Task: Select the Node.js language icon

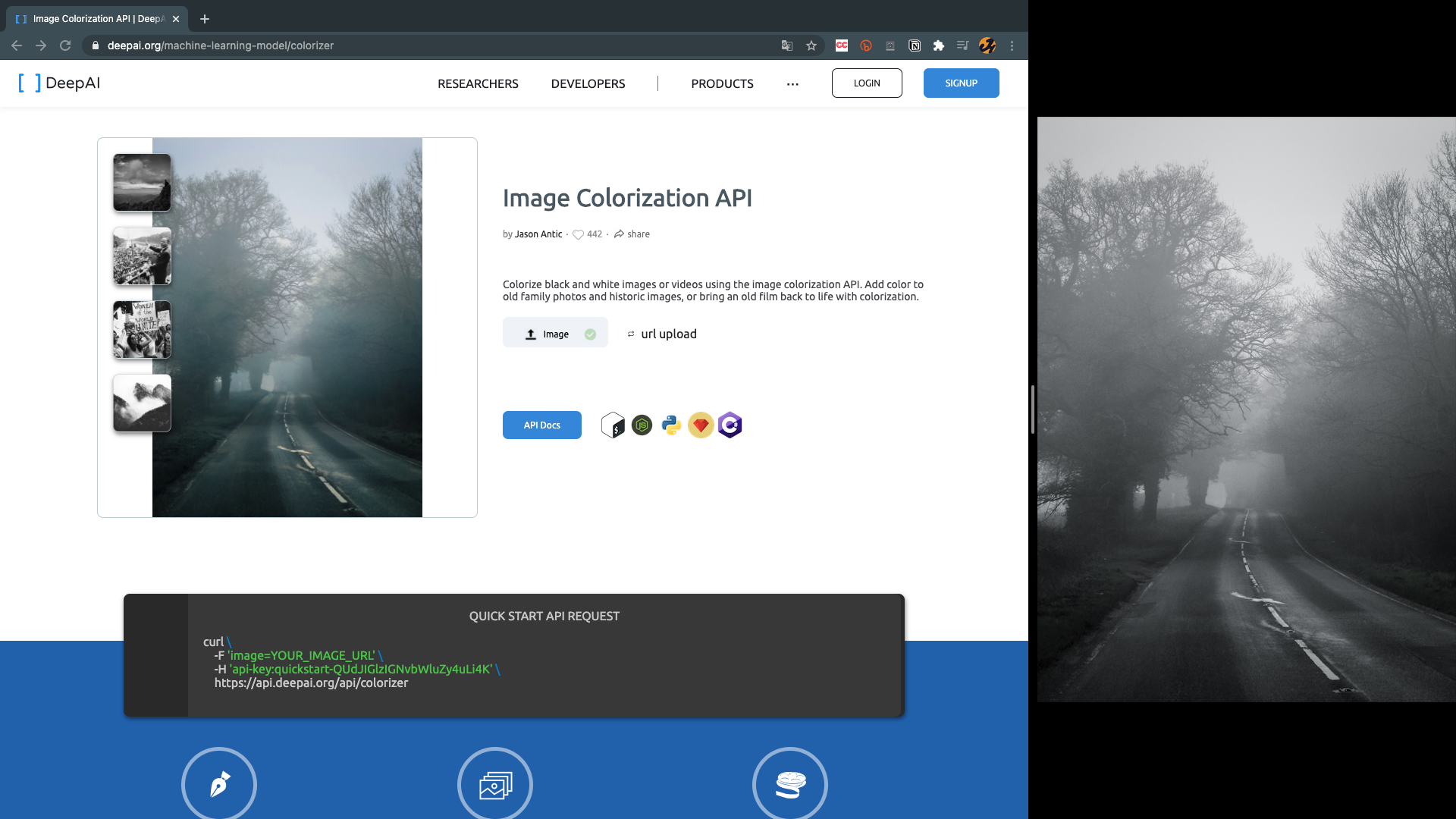Action: (x=642, y=425)
